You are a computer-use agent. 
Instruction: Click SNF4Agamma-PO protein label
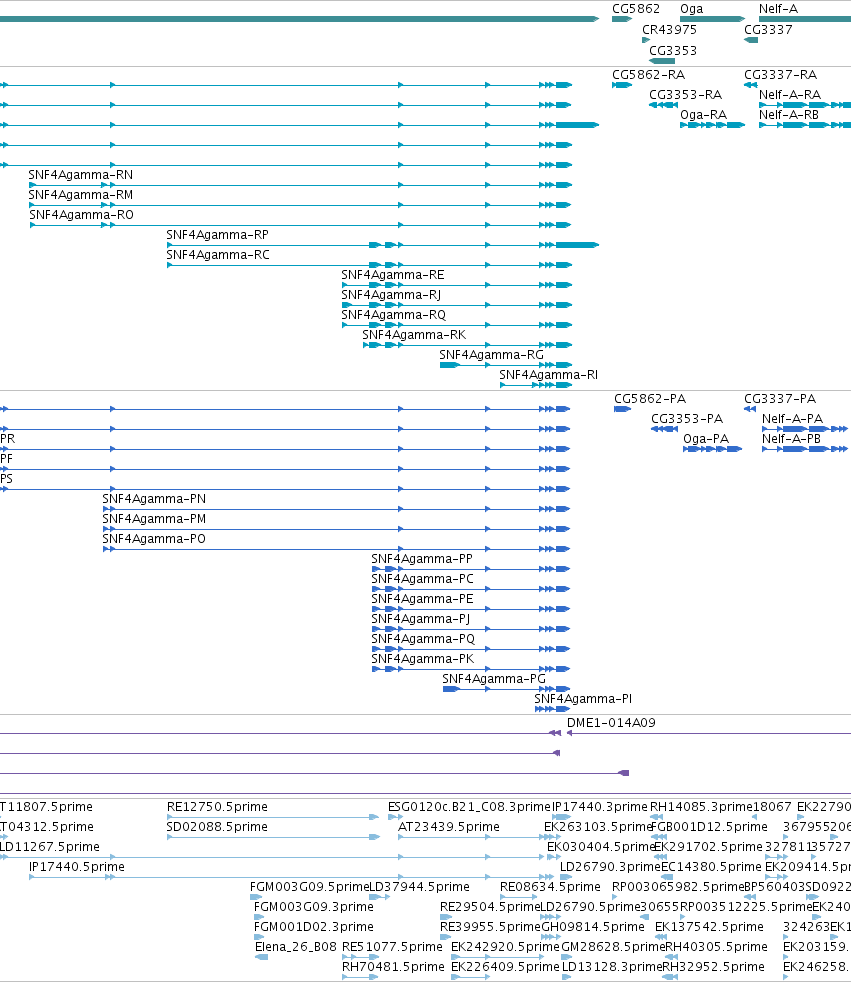click(154, 539)
